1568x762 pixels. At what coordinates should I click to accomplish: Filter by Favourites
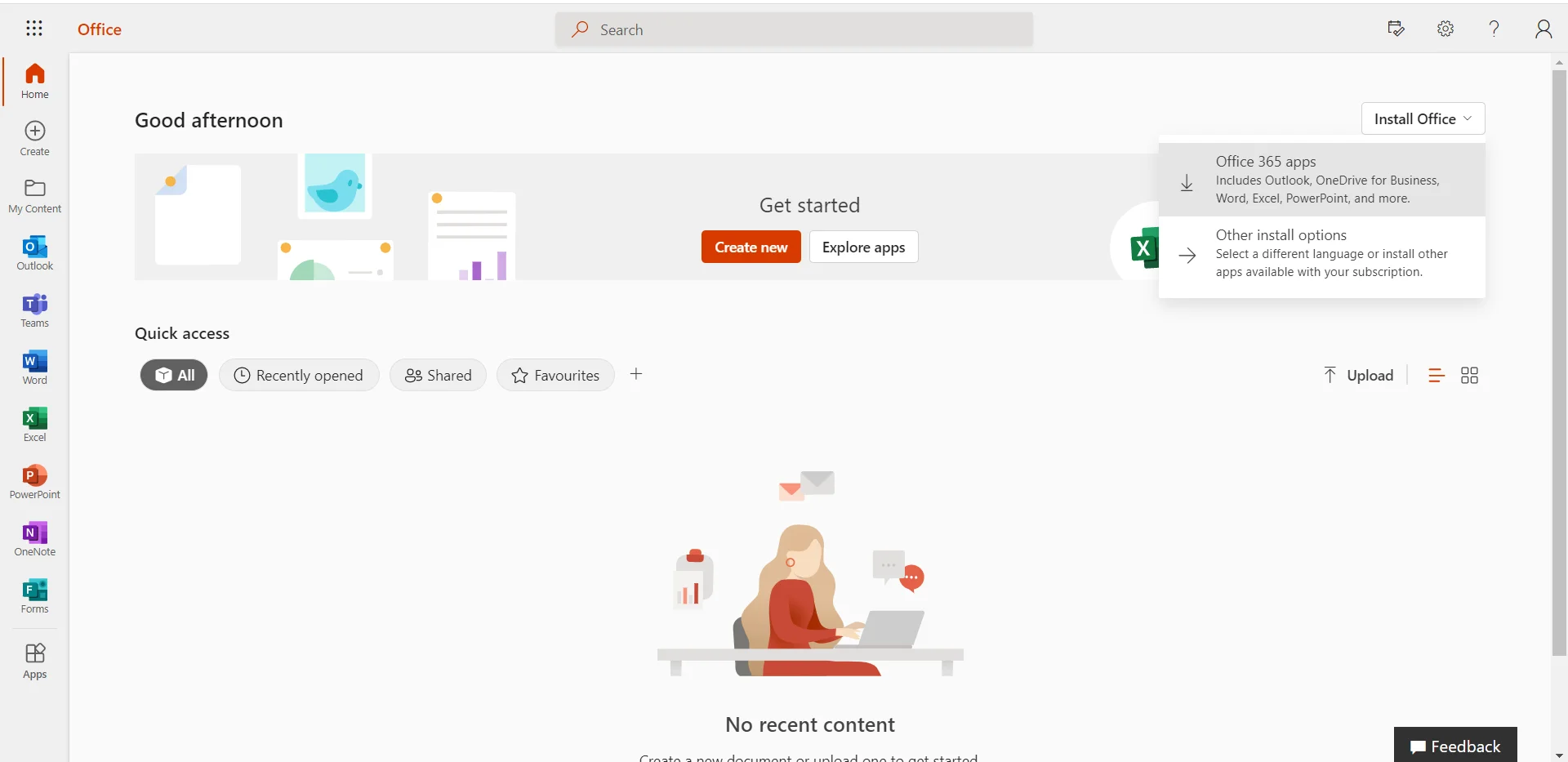555,375
